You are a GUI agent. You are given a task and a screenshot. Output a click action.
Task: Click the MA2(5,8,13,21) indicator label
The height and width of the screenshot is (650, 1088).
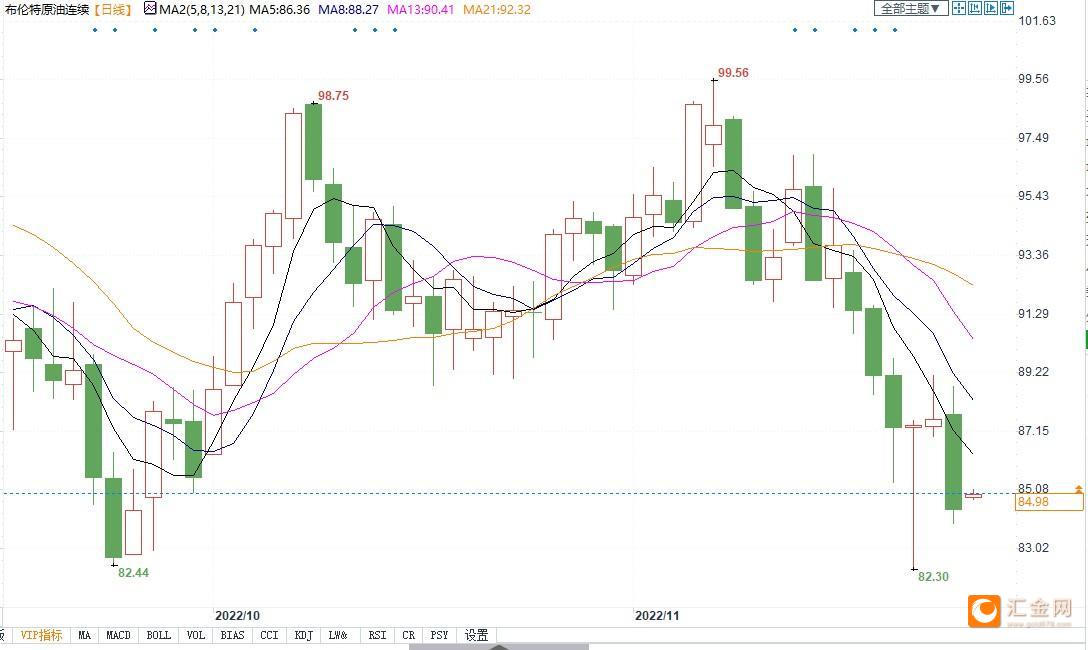202,9
